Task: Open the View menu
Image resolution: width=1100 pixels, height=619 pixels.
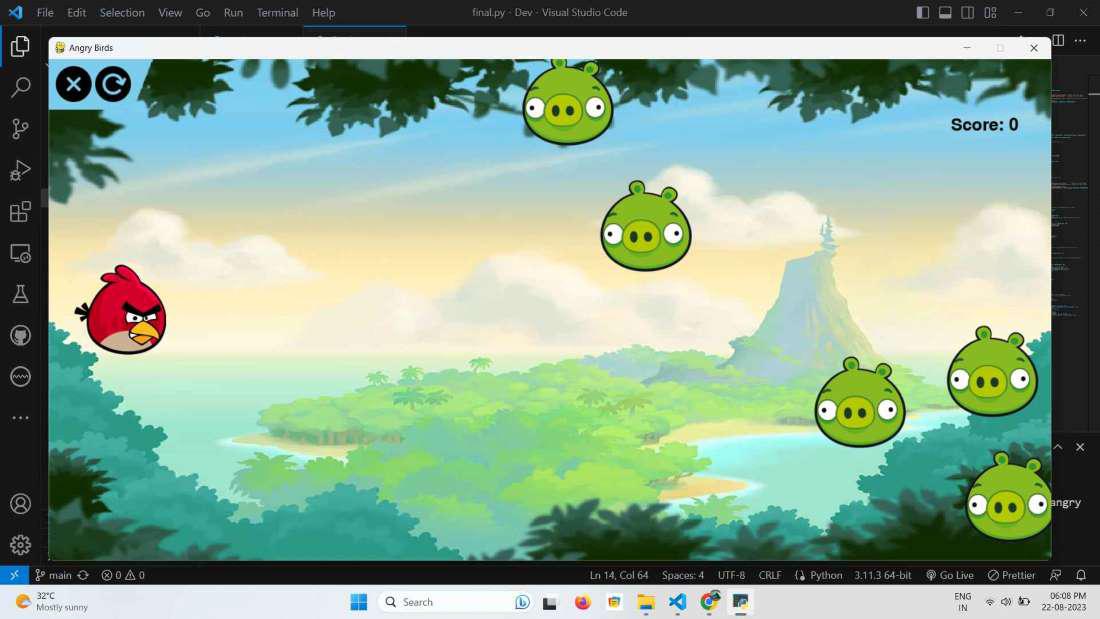Action: [170, 13]
